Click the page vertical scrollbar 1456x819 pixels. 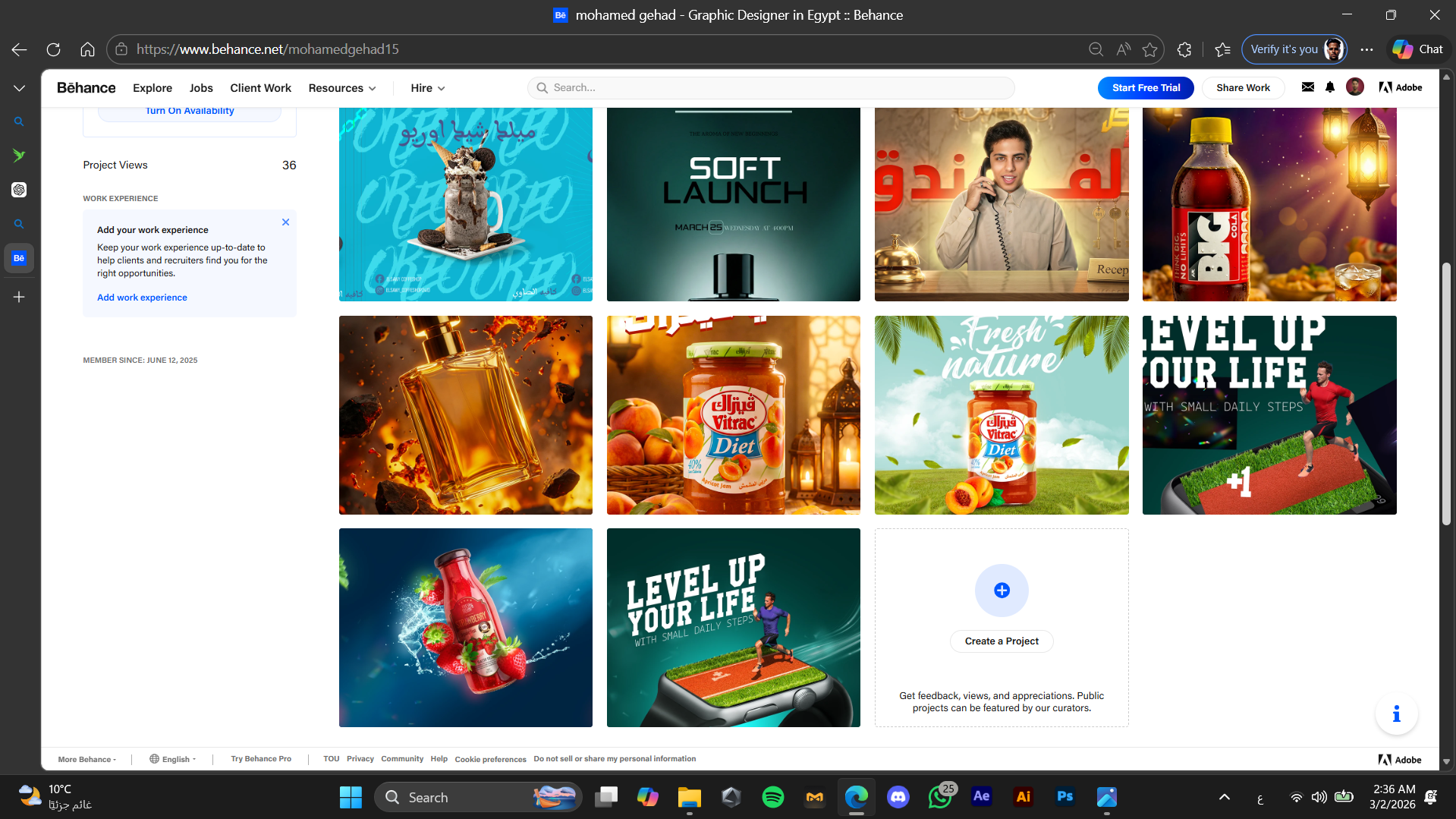pos(1446,395)
